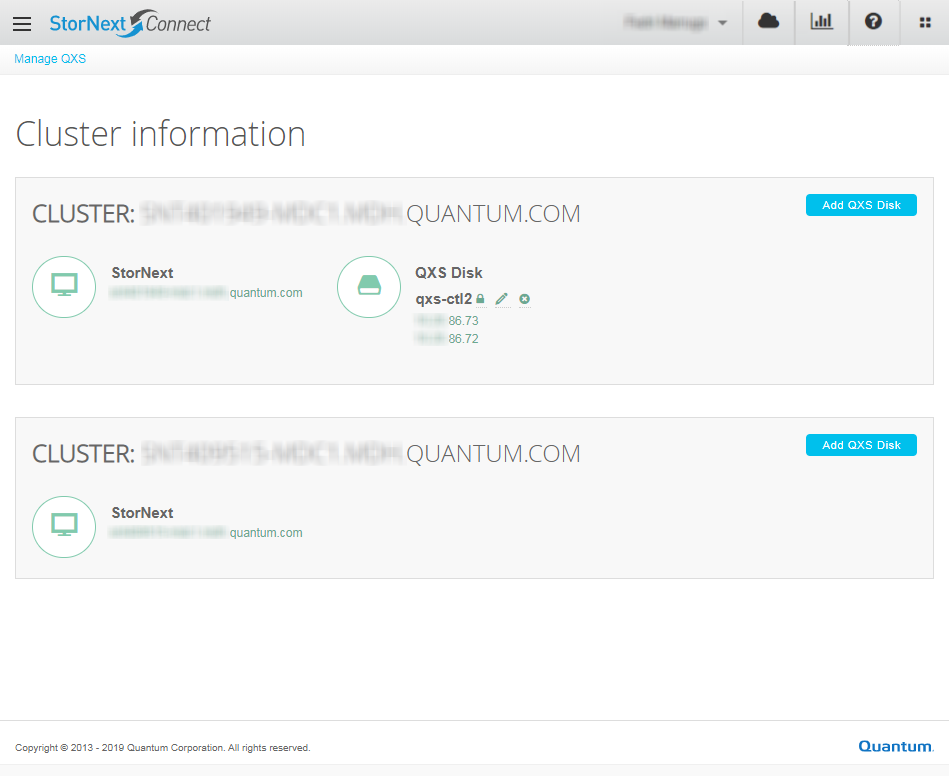The height and width of the screenshot is (776, 949).
Task: Open the second cluster's StorNext quantum.com link
Action: pos(206,533)
